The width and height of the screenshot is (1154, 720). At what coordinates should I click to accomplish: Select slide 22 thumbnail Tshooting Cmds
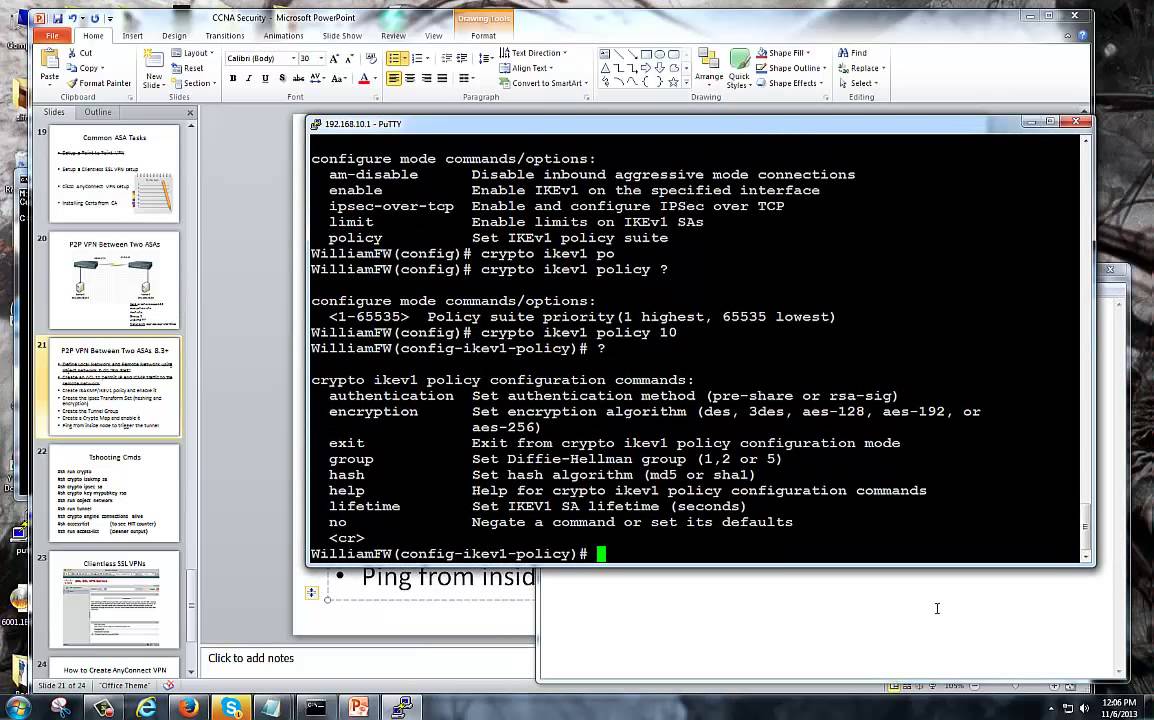114,493
